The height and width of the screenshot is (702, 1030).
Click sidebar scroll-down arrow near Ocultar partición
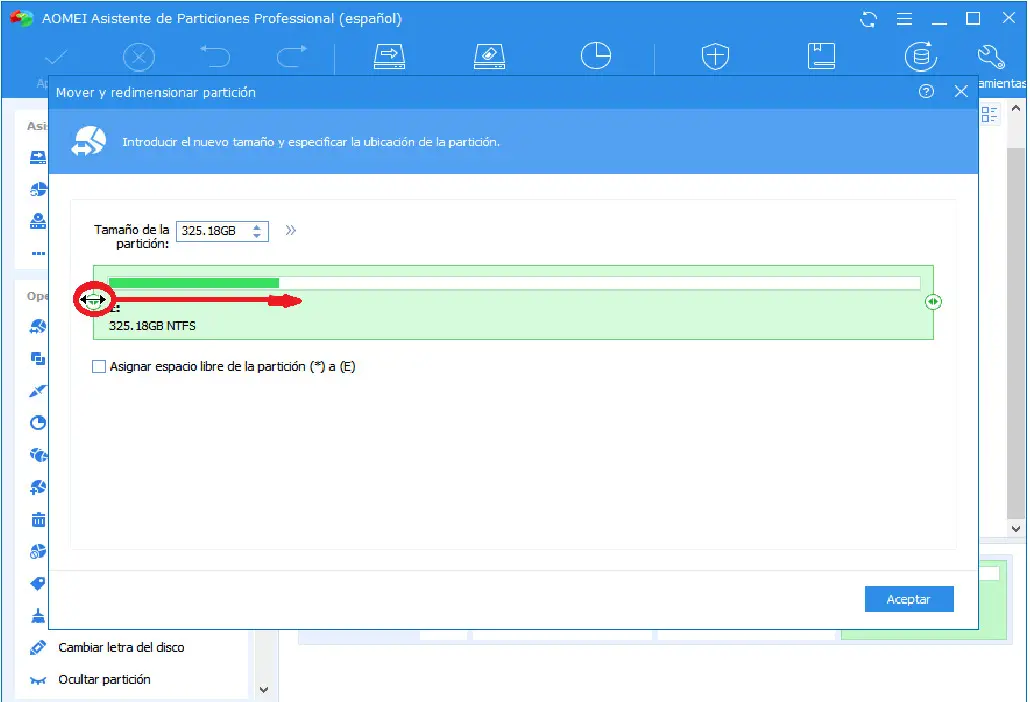pyautogui.click(x=264, y=690)
